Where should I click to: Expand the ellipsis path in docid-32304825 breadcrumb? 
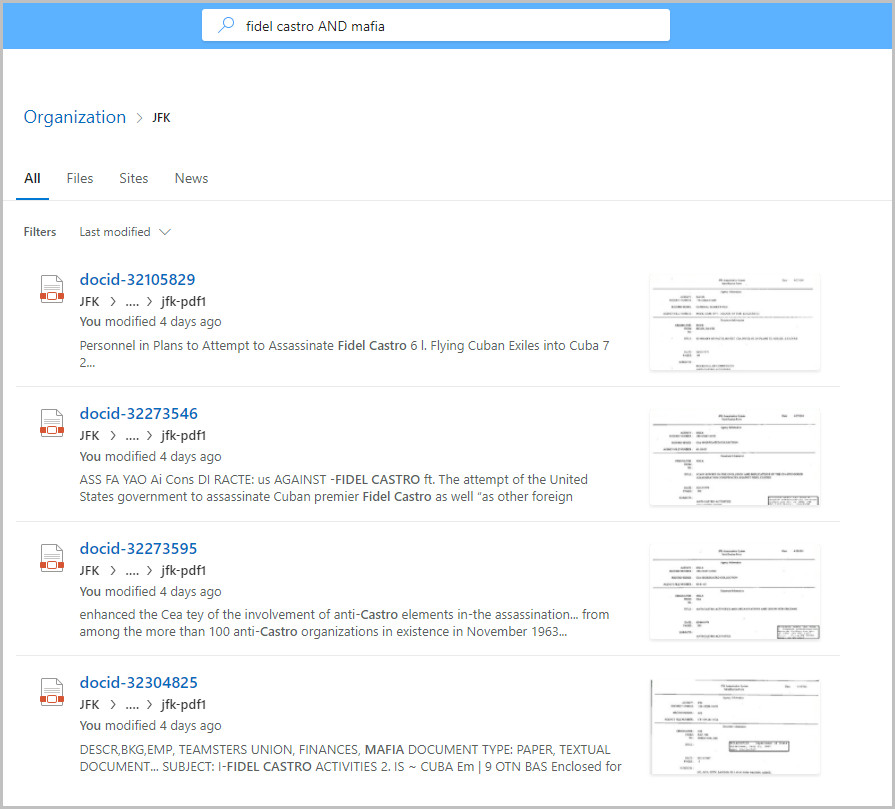pyautogui.click(x=132, y=705)
